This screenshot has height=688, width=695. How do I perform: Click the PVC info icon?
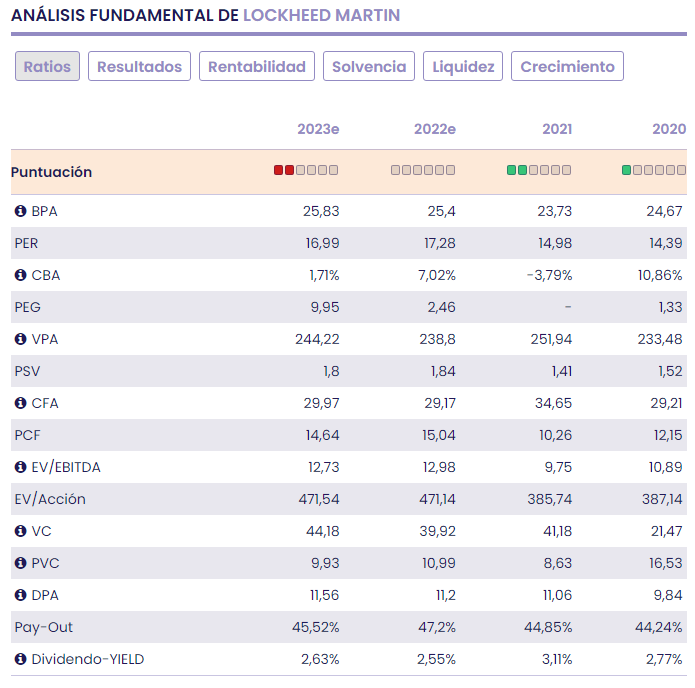(20, 563)
